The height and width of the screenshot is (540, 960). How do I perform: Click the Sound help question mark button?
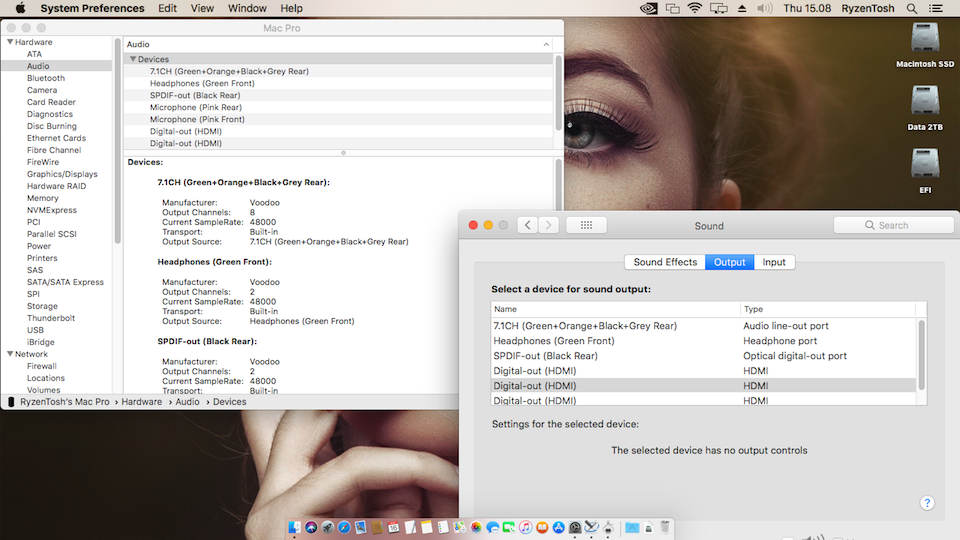tap(927, 503)
